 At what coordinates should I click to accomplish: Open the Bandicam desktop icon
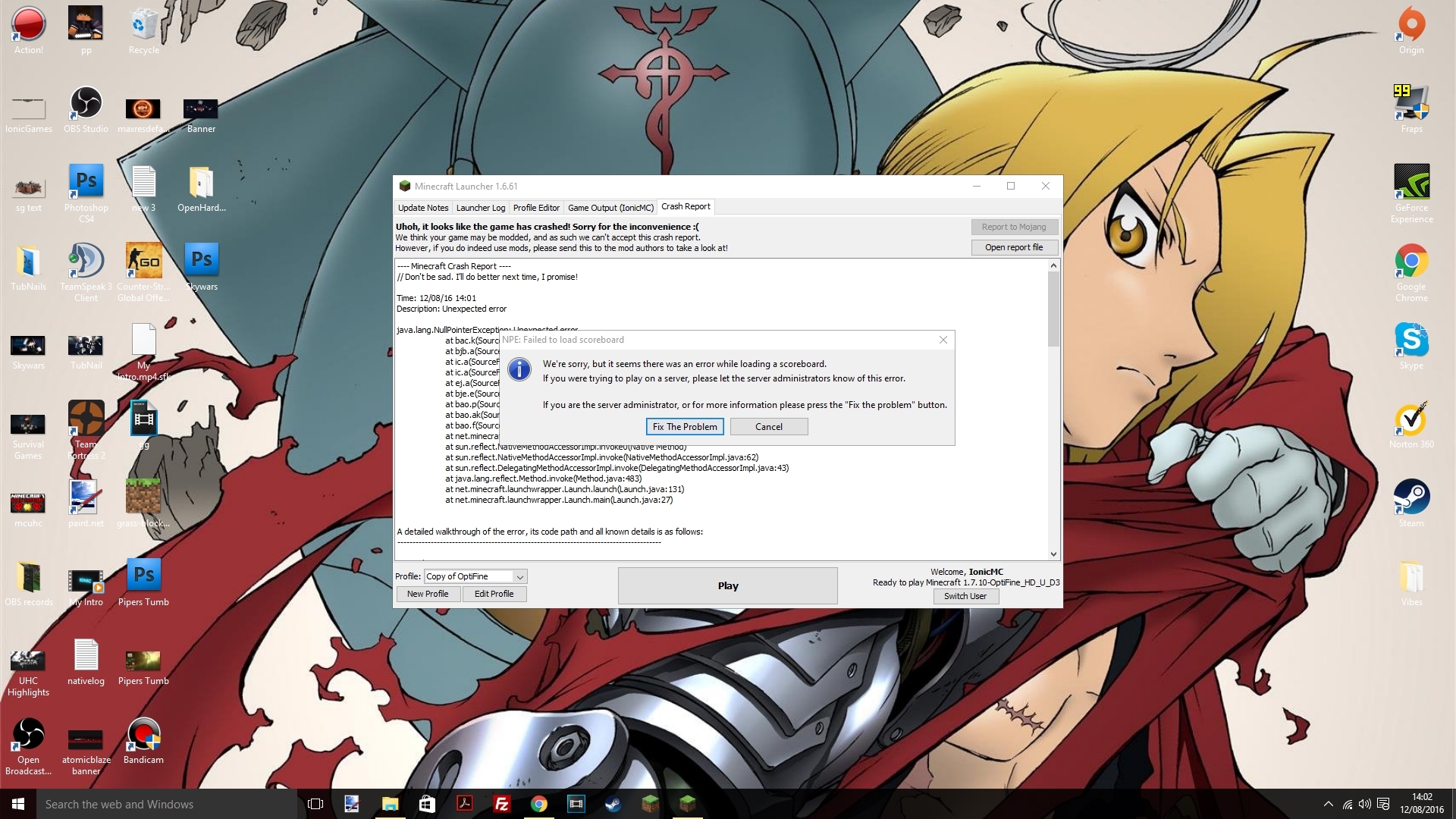143,736
